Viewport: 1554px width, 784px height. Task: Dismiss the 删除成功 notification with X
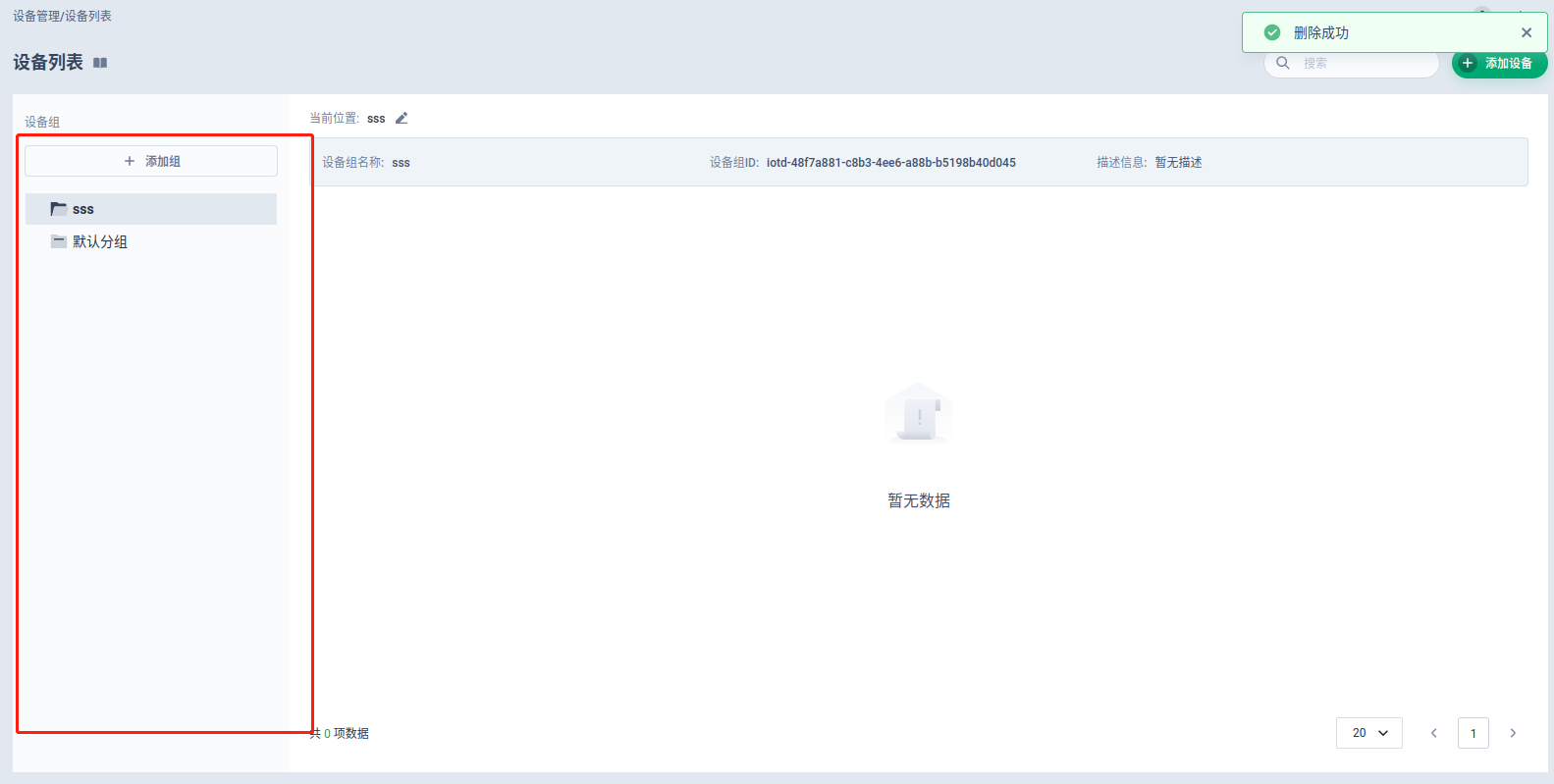coord(1527,32)
